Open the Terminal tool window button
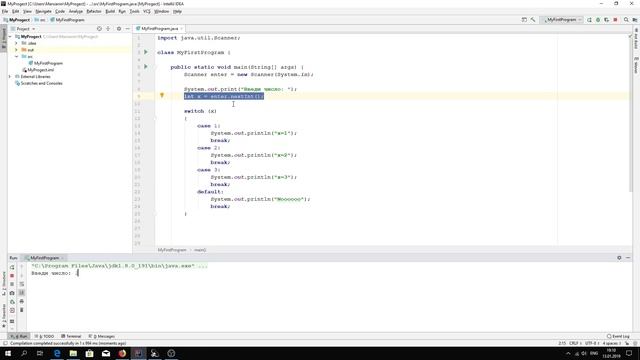The width and height of the screenshot is (640, 360). (x=71, y=336)
